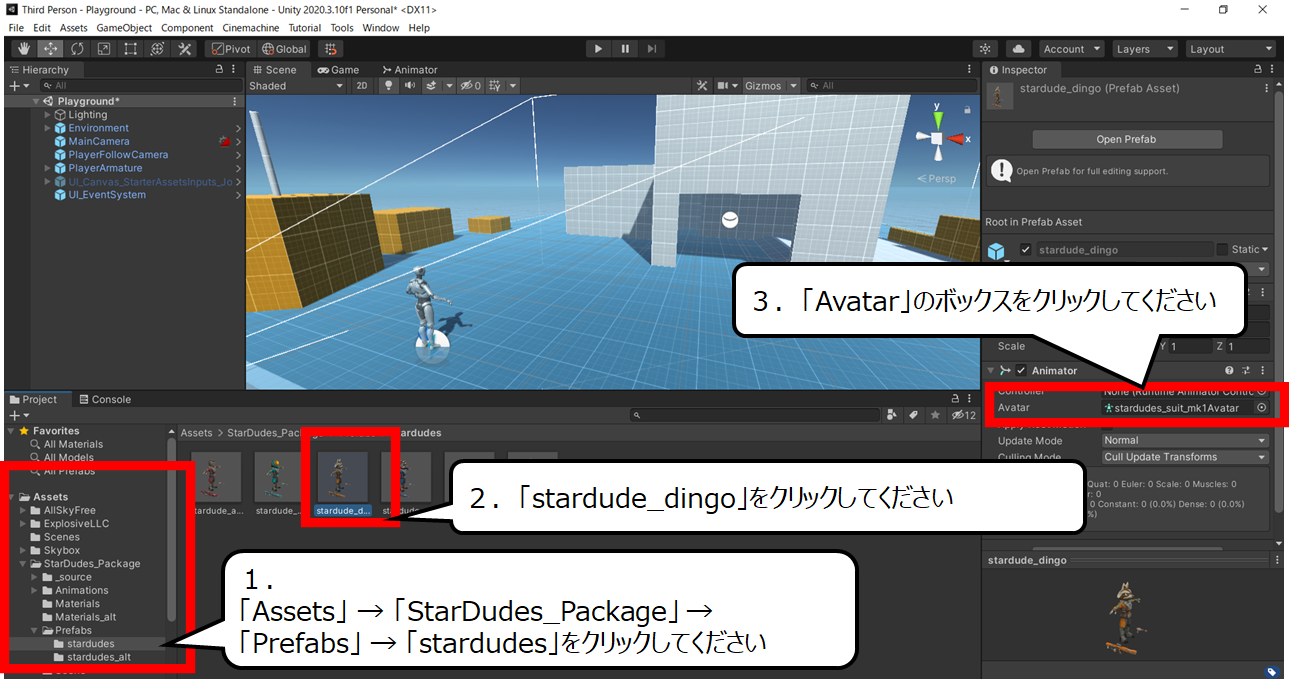1289x679 pixels.
Task: Open the GameObject menu
Action: pyautogui.click(x=124, y=28)
